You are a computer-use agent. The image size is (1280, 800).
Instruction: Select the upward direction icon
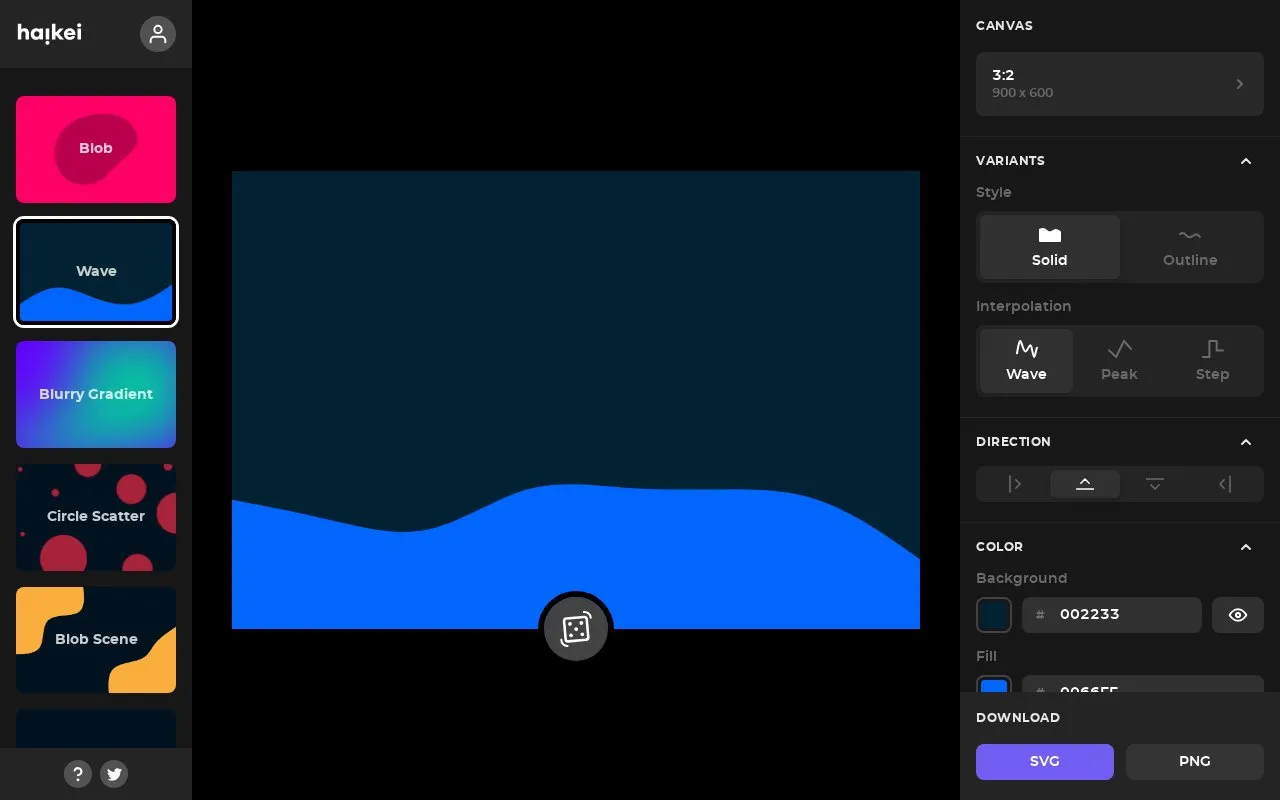[1085, 484]
